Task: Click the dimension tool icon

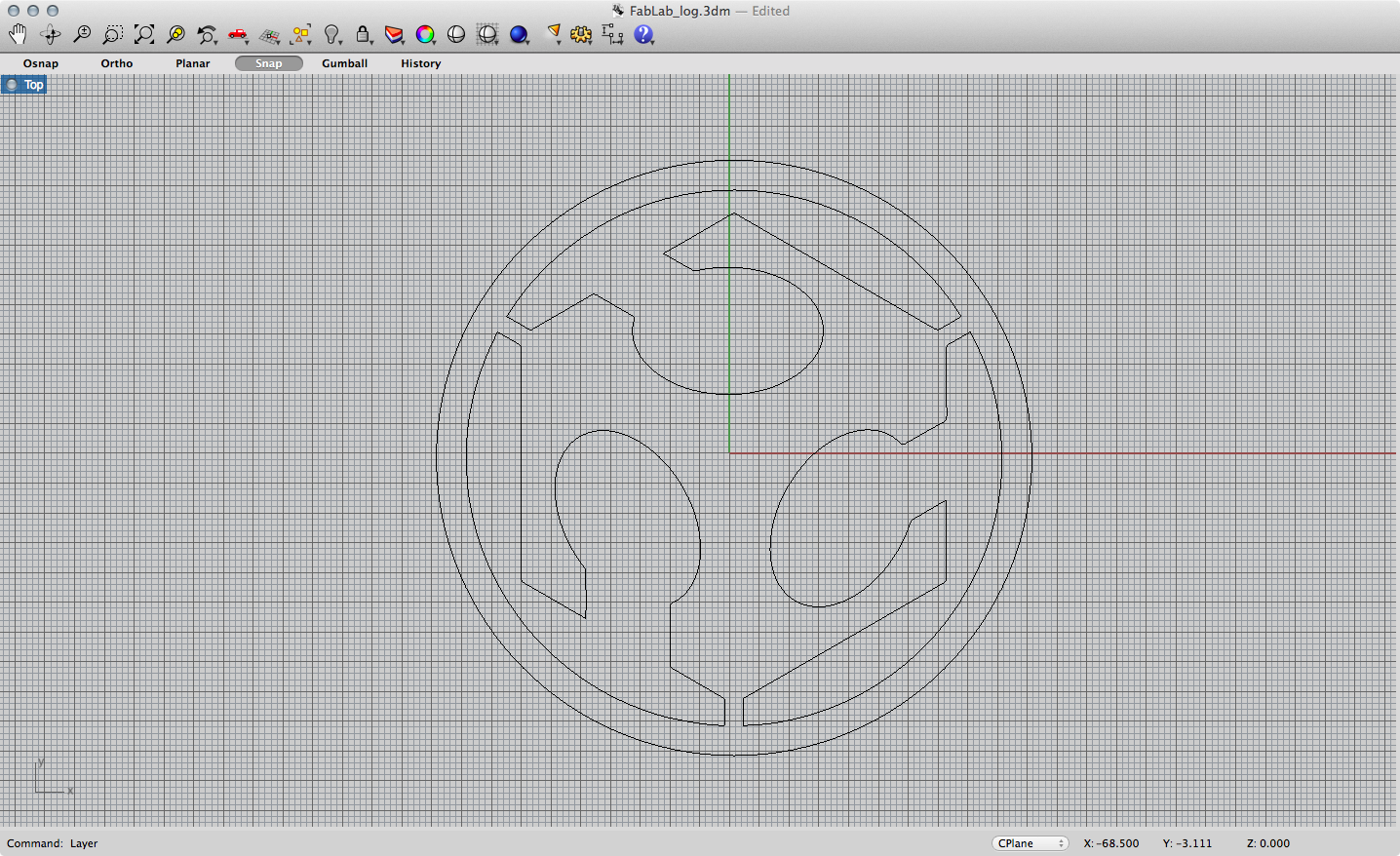Action: pyautogui.click(x=612, y=35)
